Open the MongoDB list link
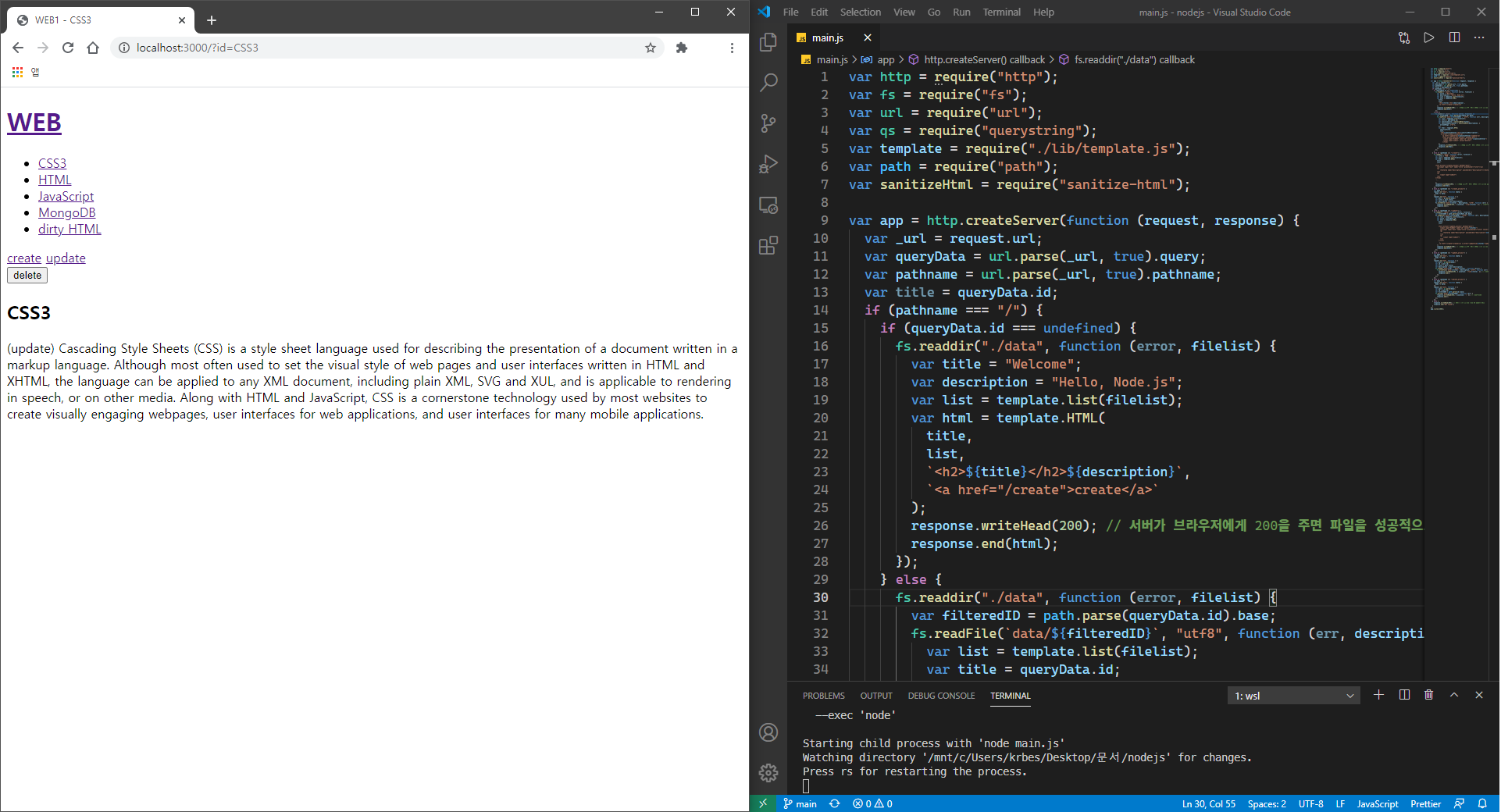Screen dimensions: 1501x812 [x=67, y=212]
